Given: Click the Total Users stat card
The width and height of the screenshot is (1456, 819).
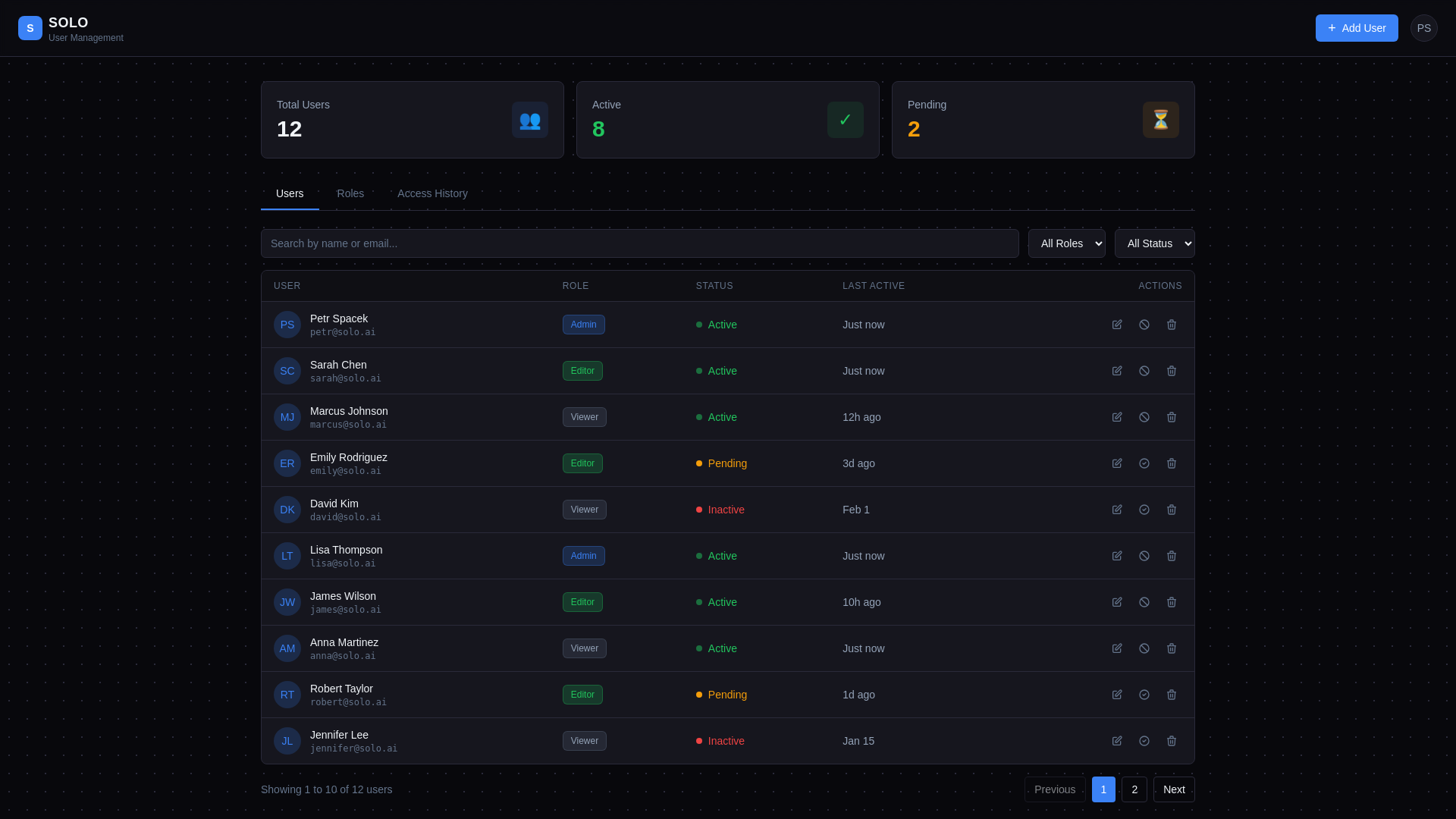Looking at the screenshot, I should (x=413, y=120).
